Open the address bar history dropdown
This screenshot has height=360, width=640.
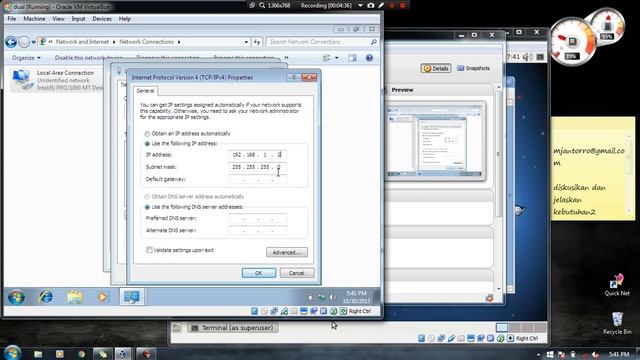coord(246,42)
